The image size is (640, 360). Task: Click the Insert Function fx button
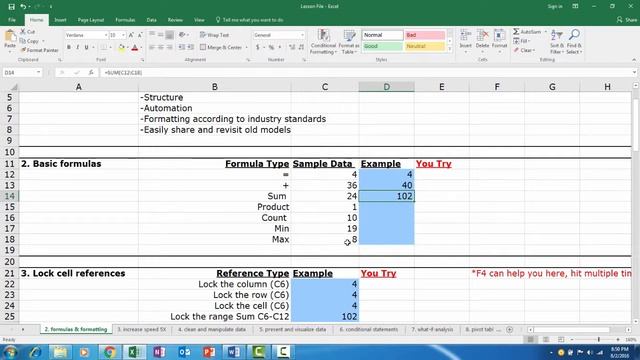pyautogui.click(x=91, y=72)
